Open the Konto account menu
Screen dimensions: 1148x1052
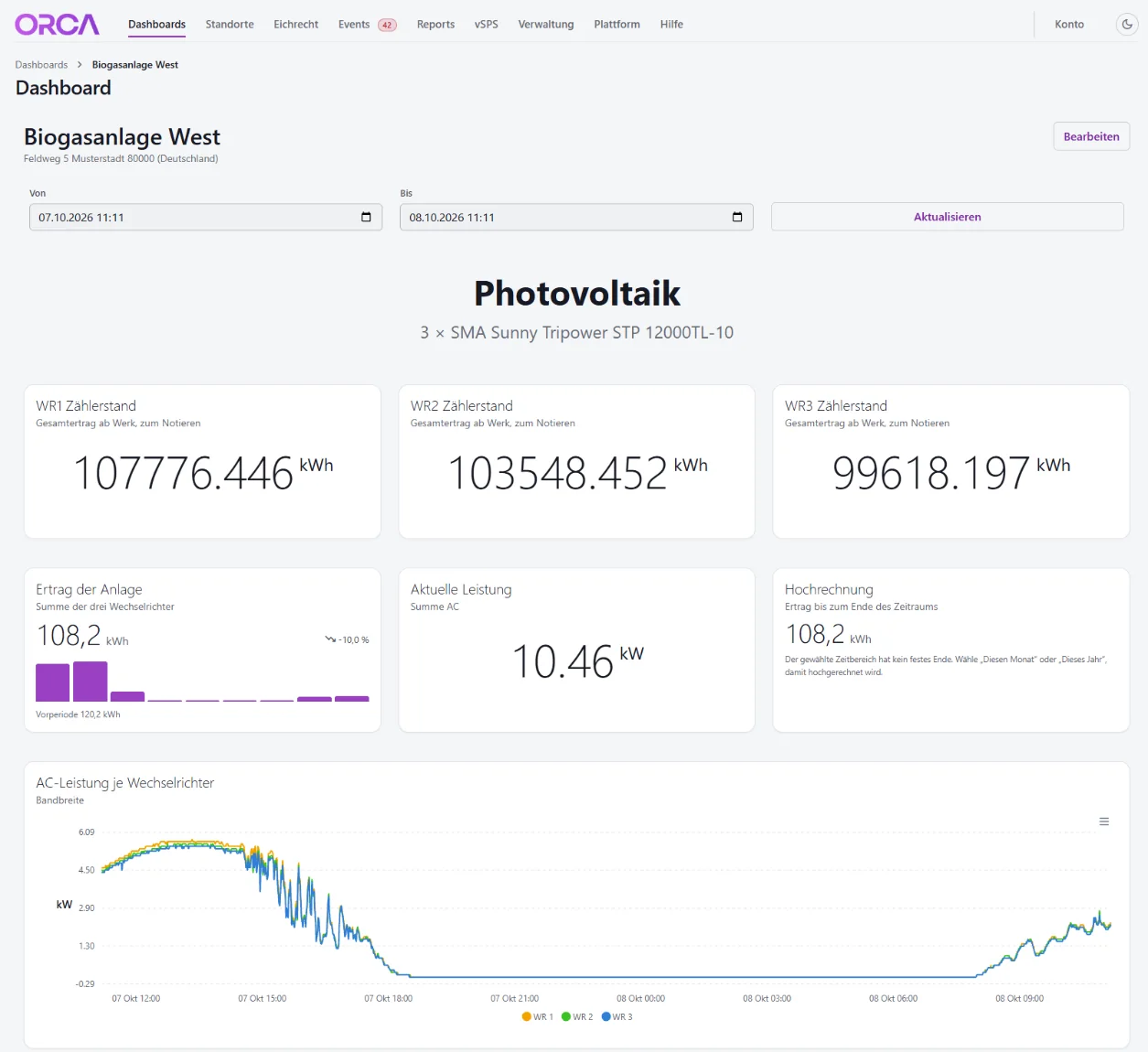pos(1069,25)
